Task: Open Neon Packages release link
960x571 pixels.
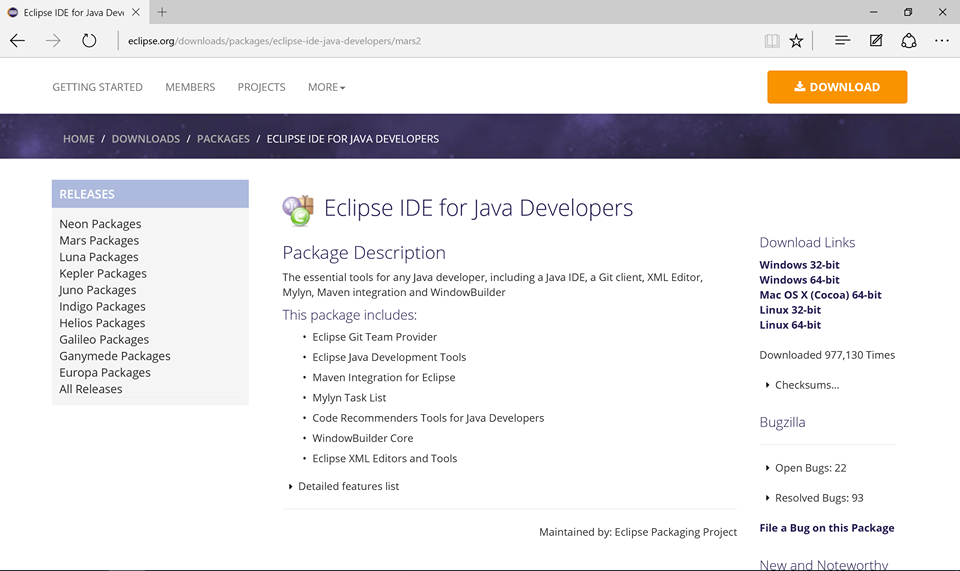Action: click(100, 224)
